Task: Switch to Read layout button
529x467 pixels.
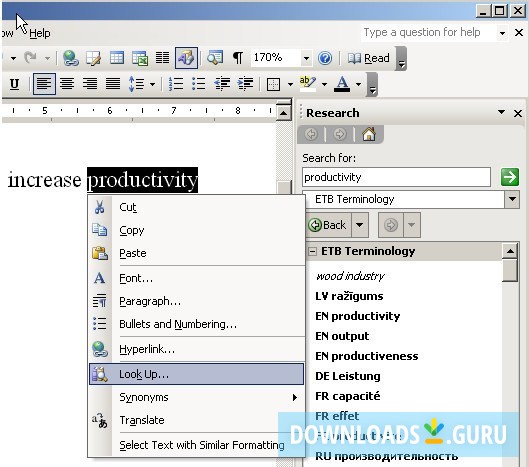Action: pyautogui.click(x=369, y=58)
